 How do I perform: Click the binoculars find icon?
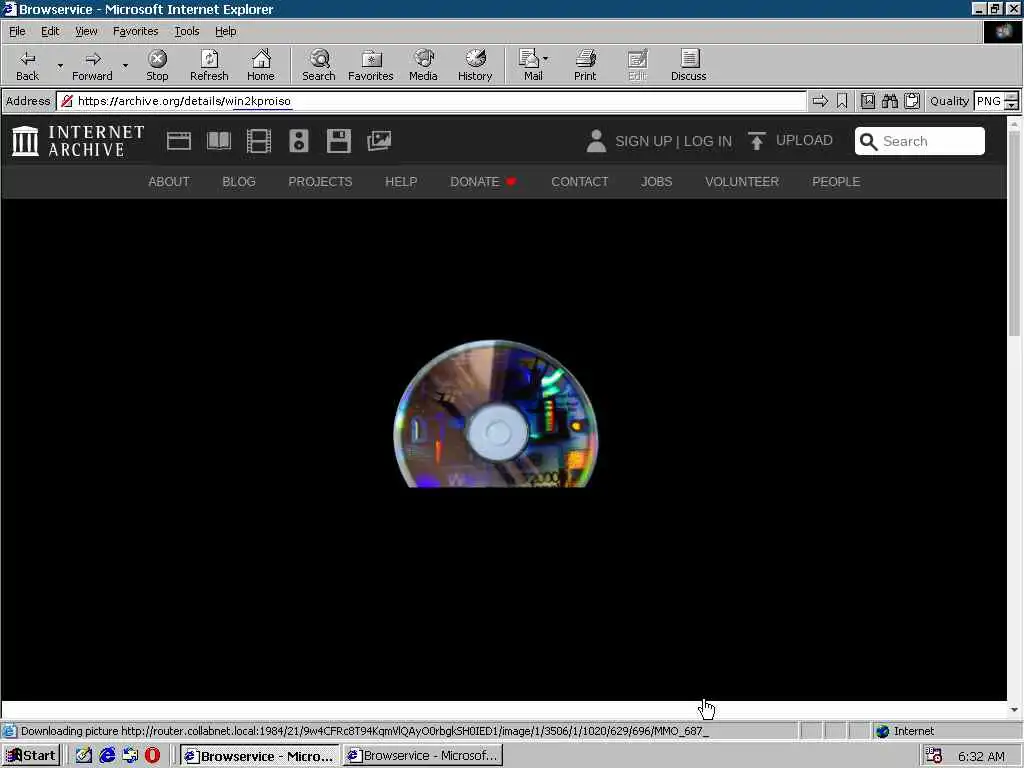(x=889, y=101)
